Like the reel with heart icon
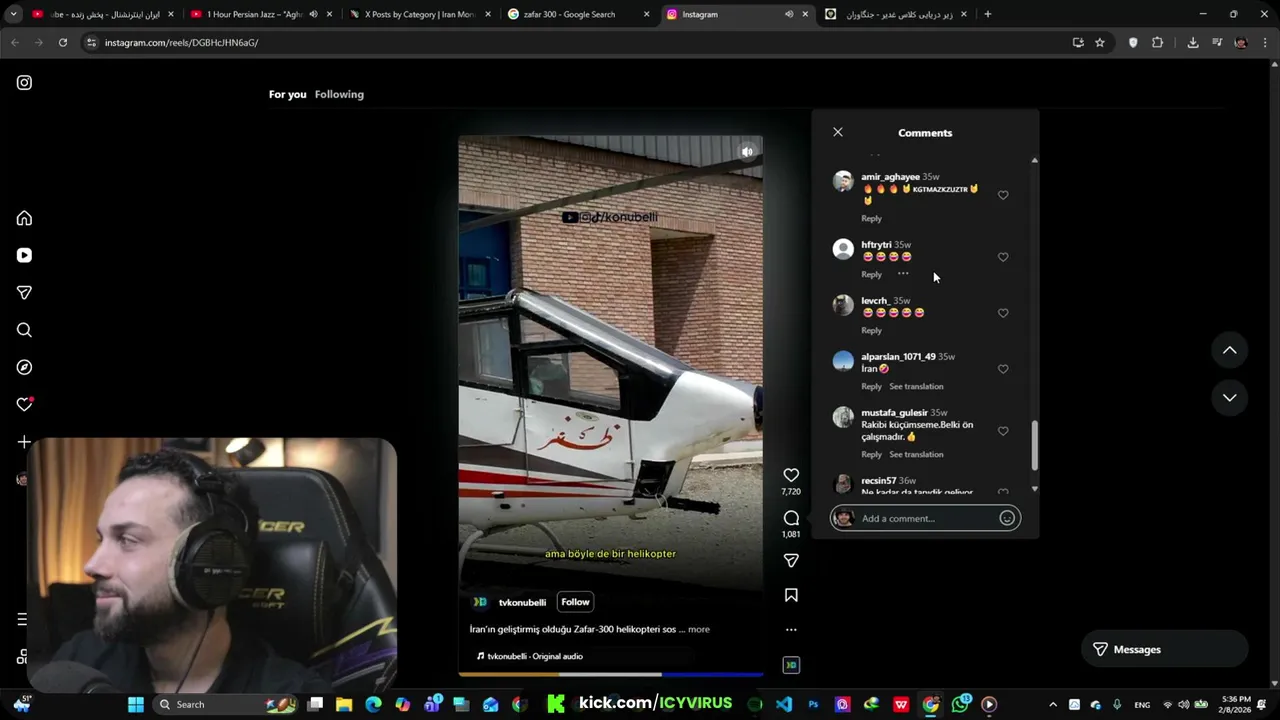 click(791, 475)
